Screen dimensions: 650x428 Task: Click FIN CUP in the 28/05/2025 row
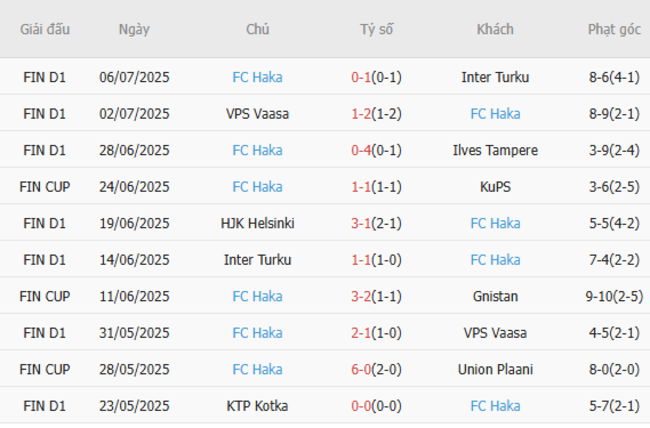pyautogui.click(x=45, y=369)
